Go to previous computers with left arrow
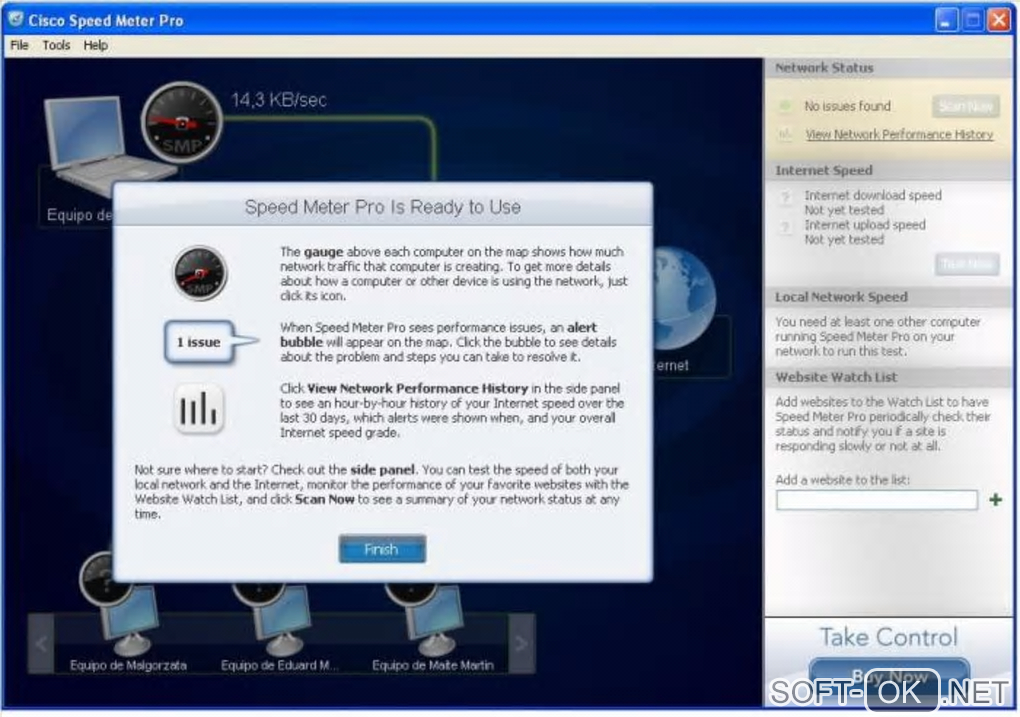The height and width of the screenshot is (717, 1020). [x=41, y=644]
